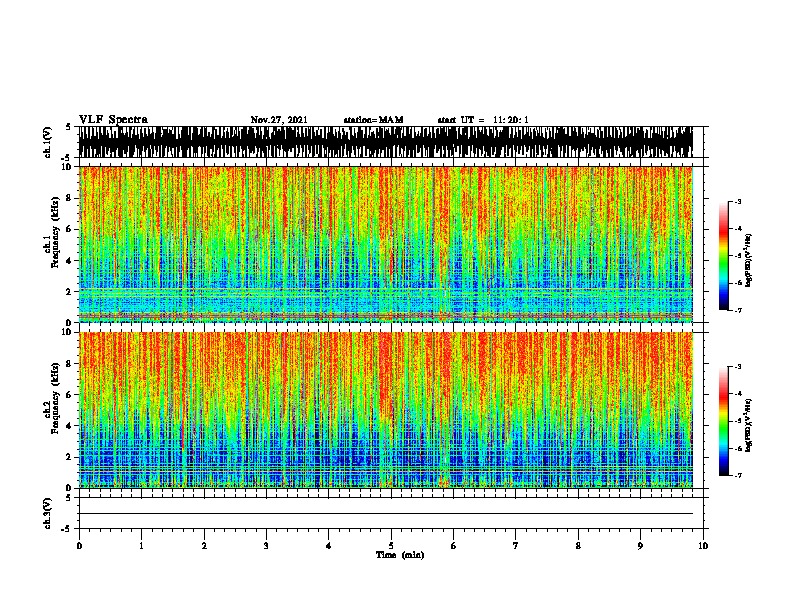The width and height of the screenshot is (792, 612).
Task: Click the "Time (min)" axis label
Action: point(400,555)
